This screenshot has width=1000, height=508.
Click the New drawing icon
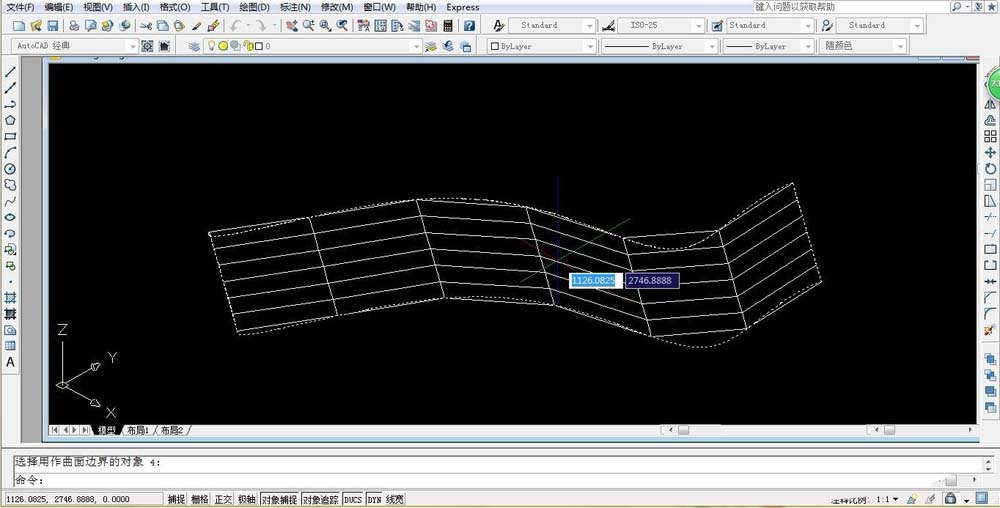pos(19,25)
